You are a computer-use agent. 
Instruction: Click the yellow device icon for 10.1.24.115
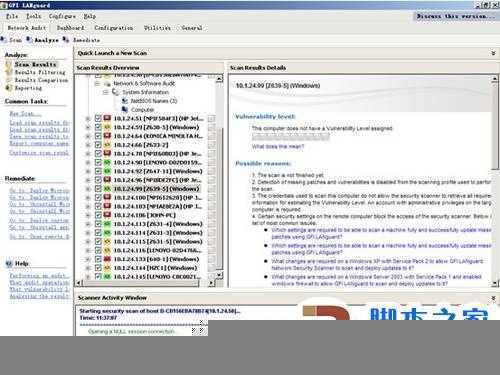click(107, 242)
